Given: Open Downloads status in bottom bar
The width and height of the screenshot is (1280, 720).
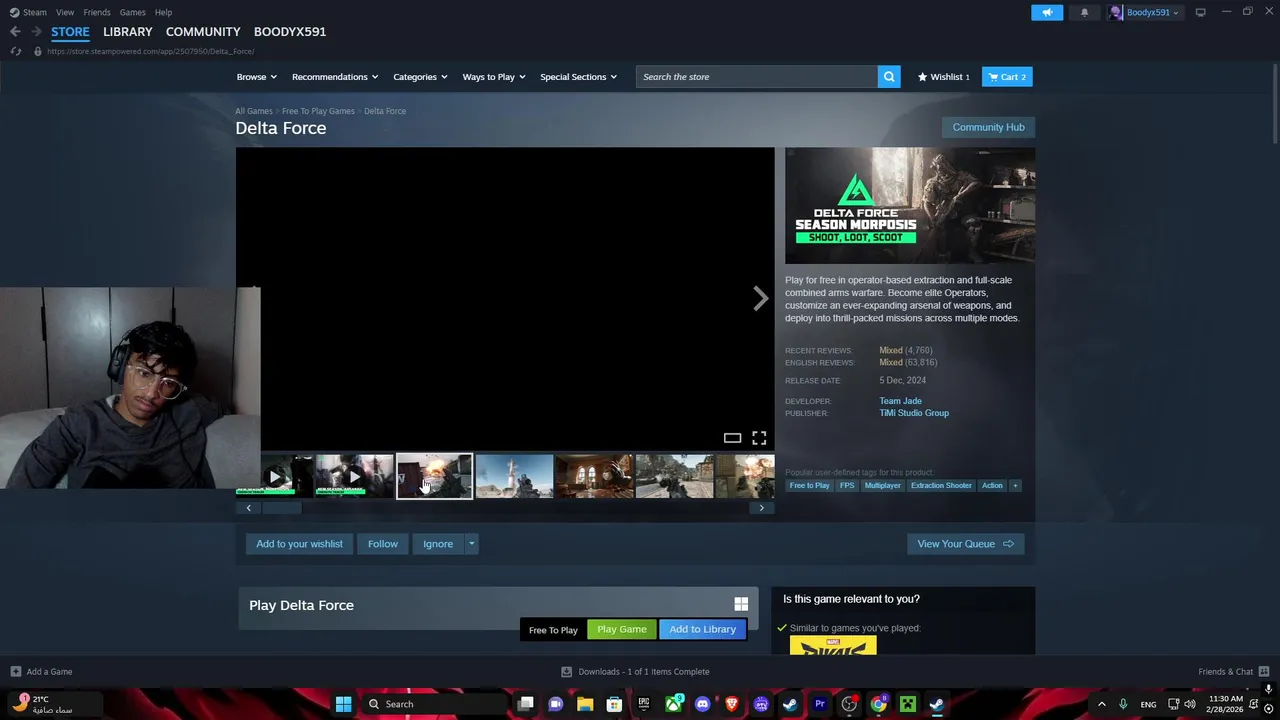Looking at the screenshot, I should coord(635,671).
